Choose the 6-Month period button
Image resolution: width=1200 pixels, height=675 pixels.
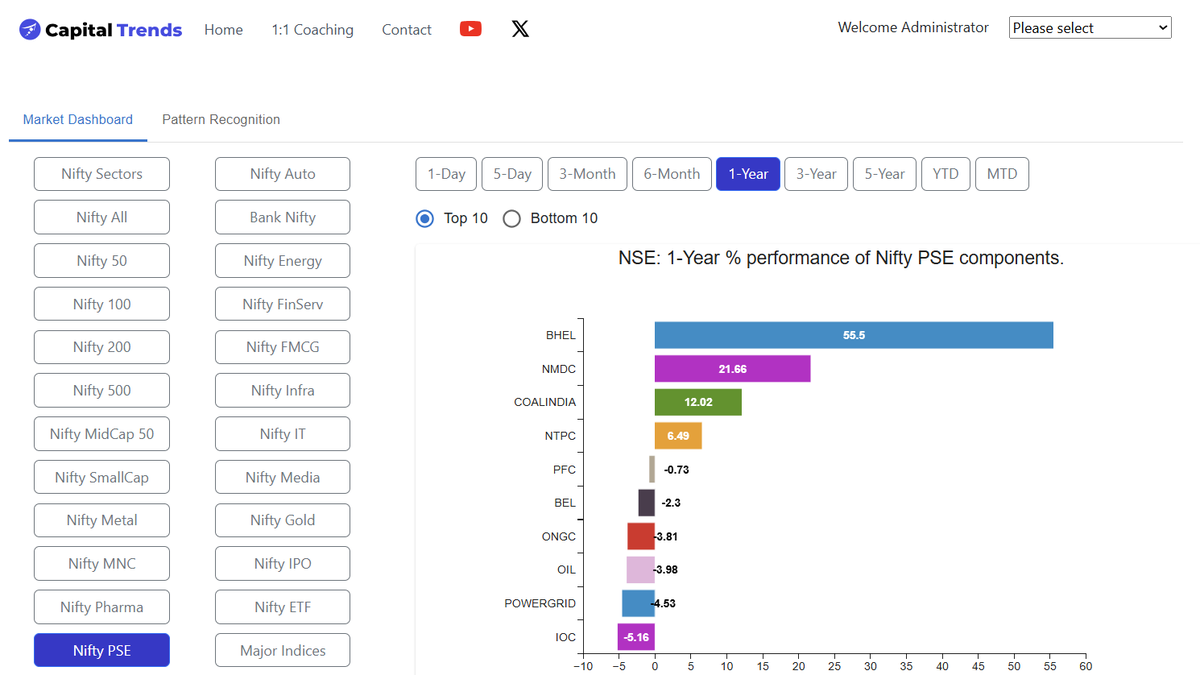(x=672, y=174)
